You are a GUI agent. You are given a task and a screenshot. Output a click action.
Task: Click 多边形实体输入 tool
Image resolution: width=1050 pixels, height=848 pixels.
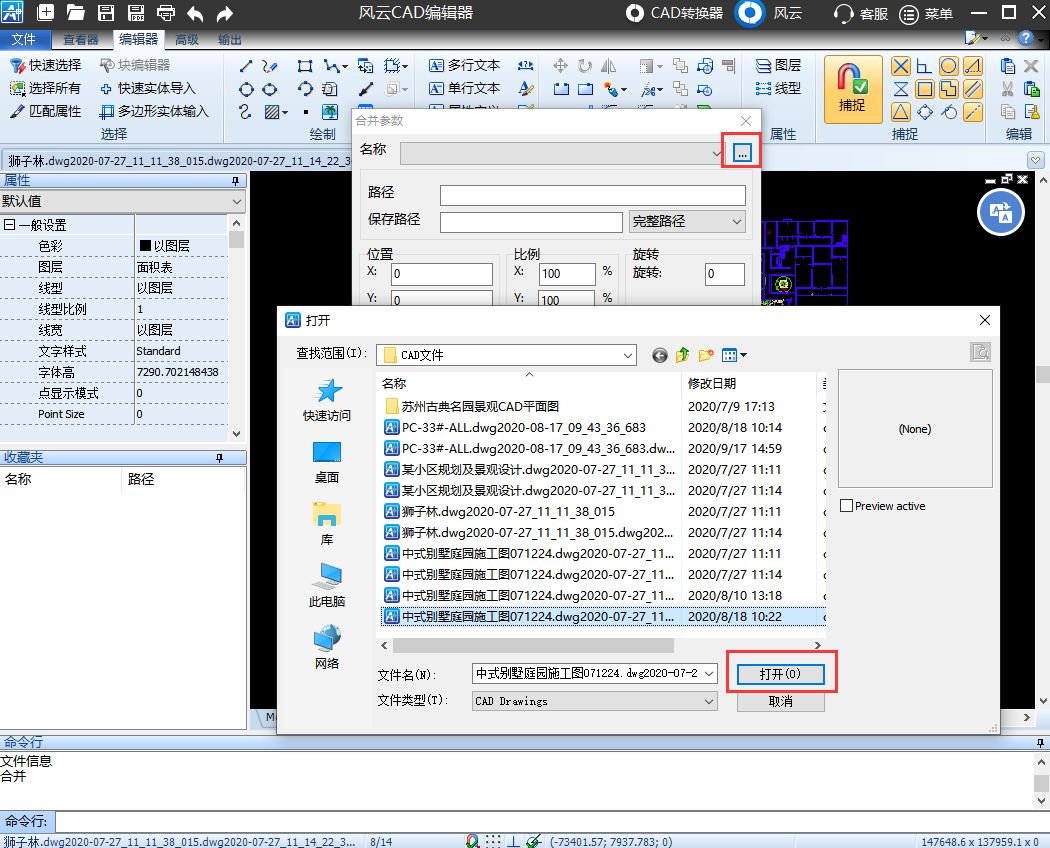154,111
